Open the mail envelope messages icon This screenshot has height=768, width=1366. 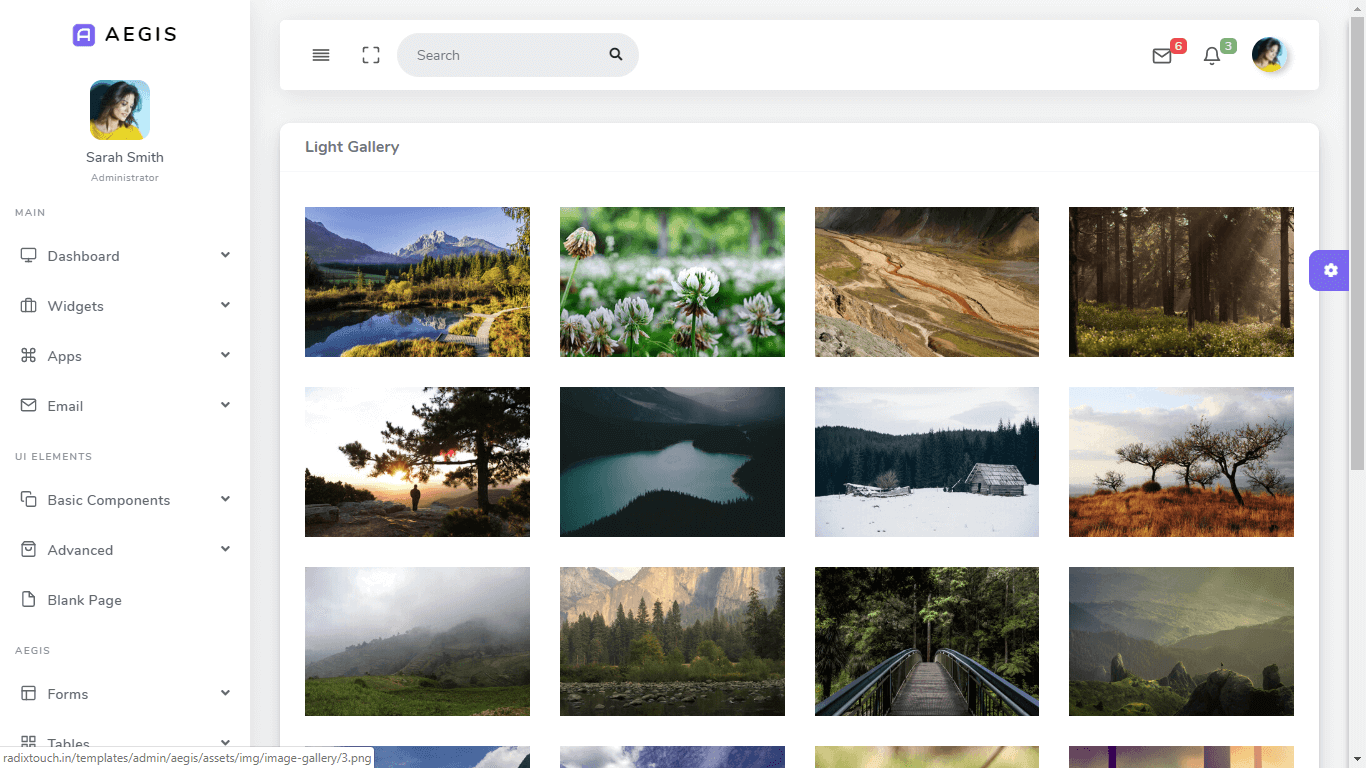[x=1162, y=56]
